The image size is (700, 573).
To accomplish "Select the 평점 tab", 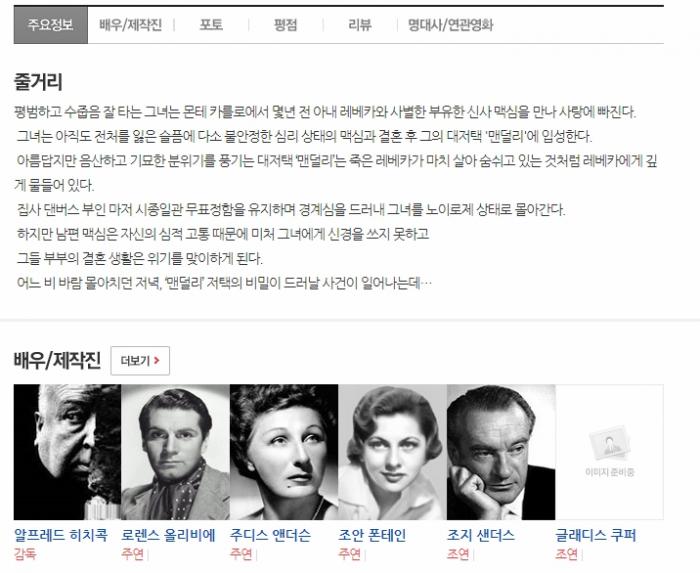I will click(x=285, y=25).
